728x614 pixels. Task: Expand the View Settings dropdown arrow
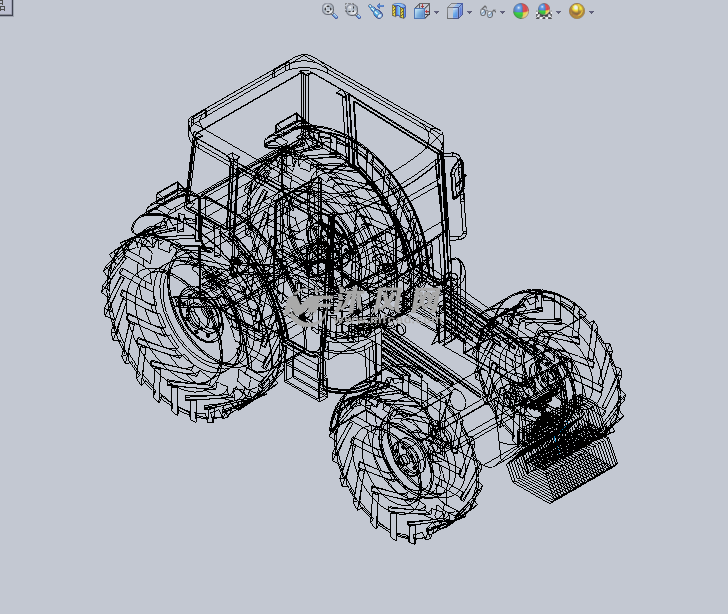click(591, 13)
